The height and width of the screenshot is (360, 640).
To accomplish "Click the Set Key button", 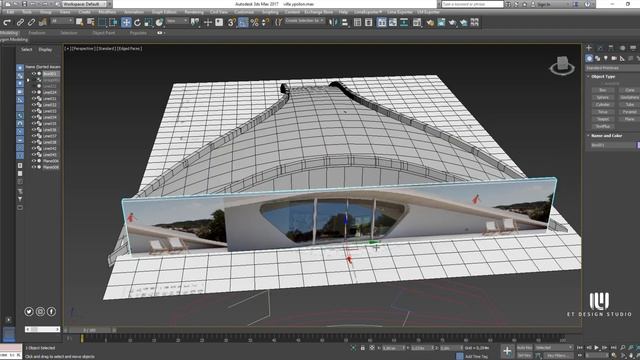I will tap(524, 356).
